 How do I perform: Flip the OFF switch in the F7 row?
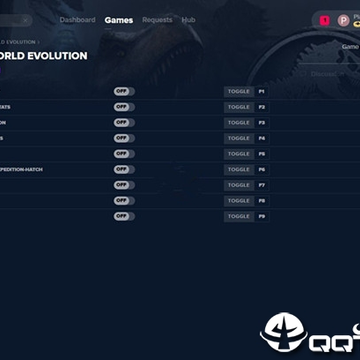[x=124, y=185]
